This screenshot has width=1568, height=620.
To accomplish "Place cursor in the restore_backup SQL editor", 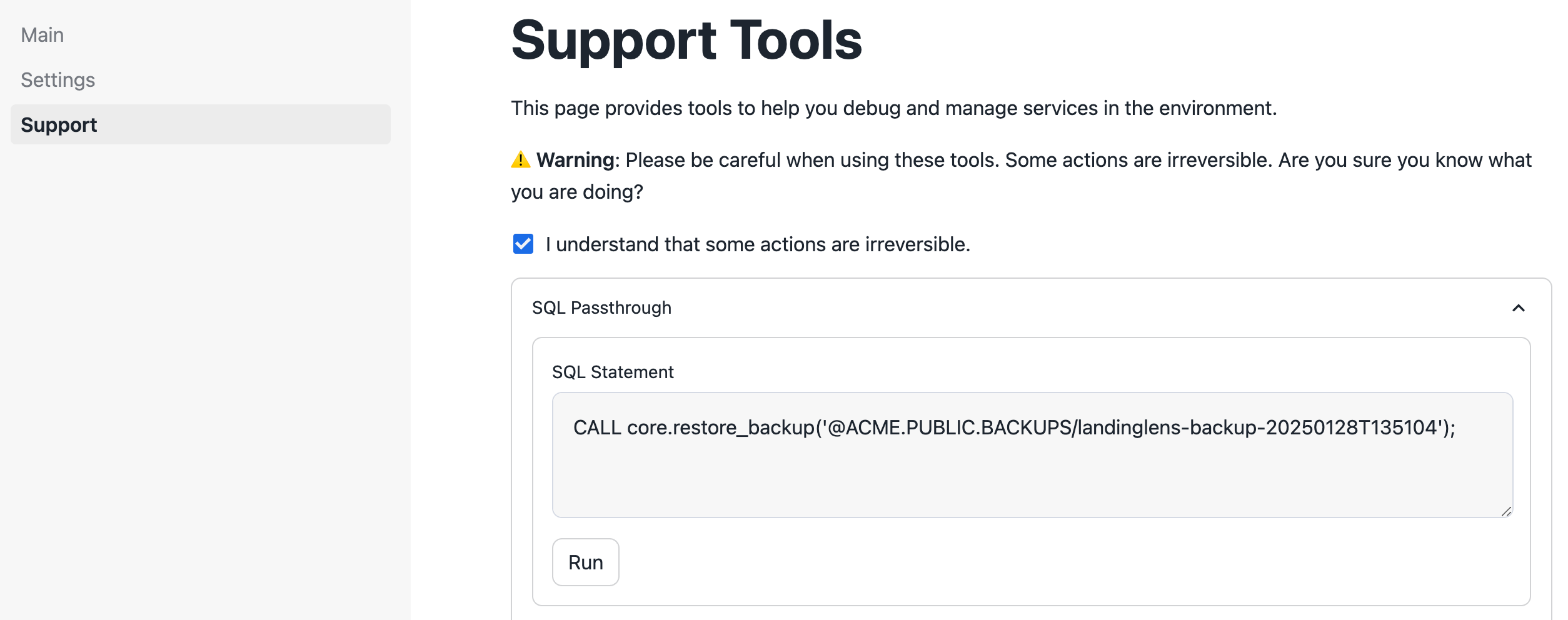I will click(1032, 456).
